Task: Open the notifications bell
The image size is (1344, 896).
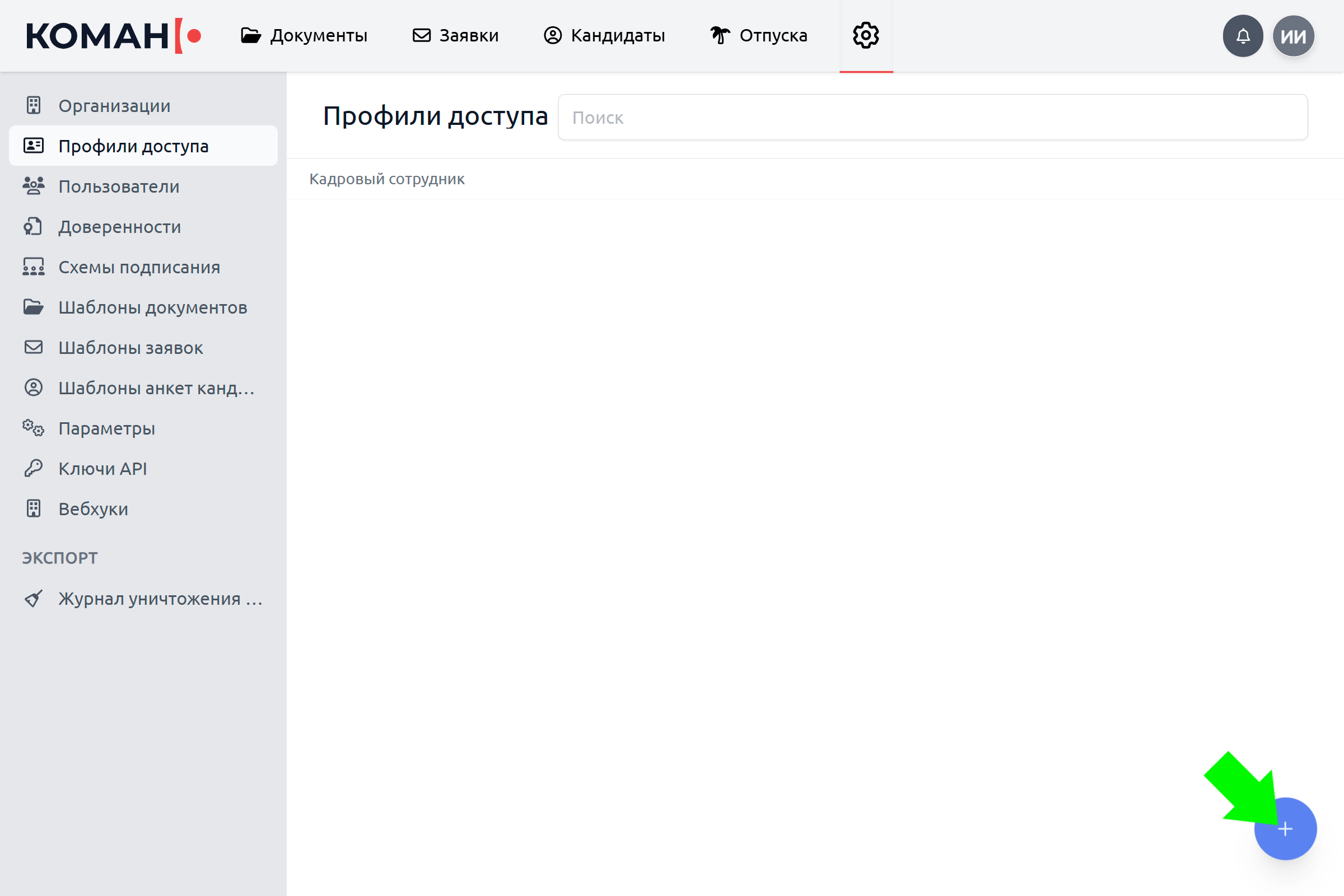Action: click(1243, 36)
